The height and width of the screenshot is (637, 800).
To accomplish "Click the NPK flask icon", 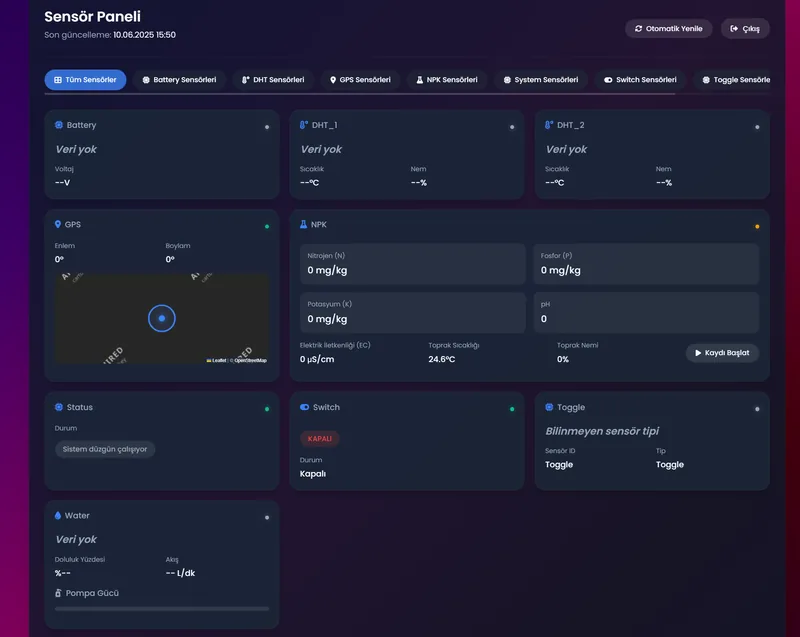I will [304, 224].
